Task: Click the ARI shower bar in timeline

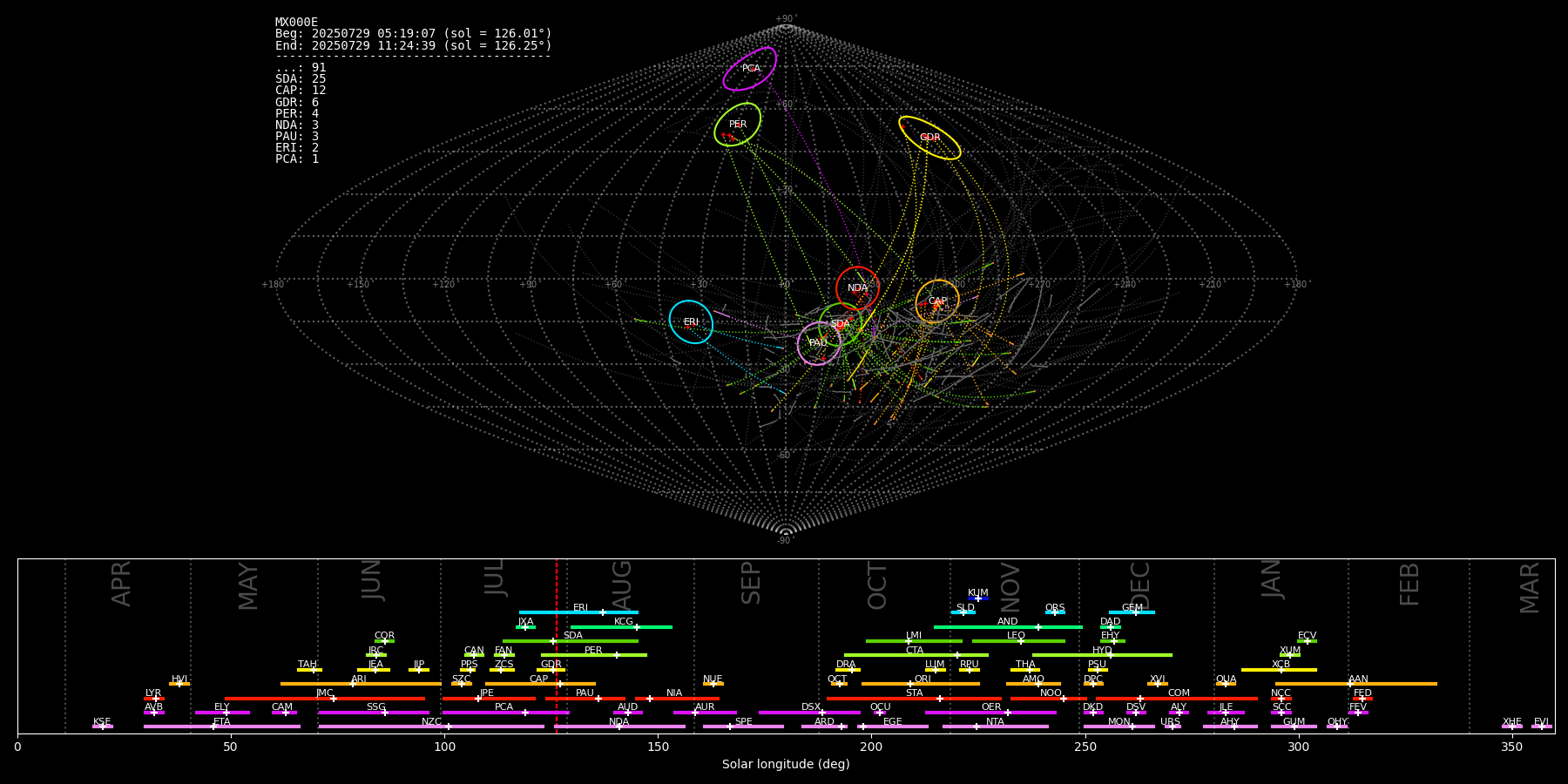Action: coord(361,684)
